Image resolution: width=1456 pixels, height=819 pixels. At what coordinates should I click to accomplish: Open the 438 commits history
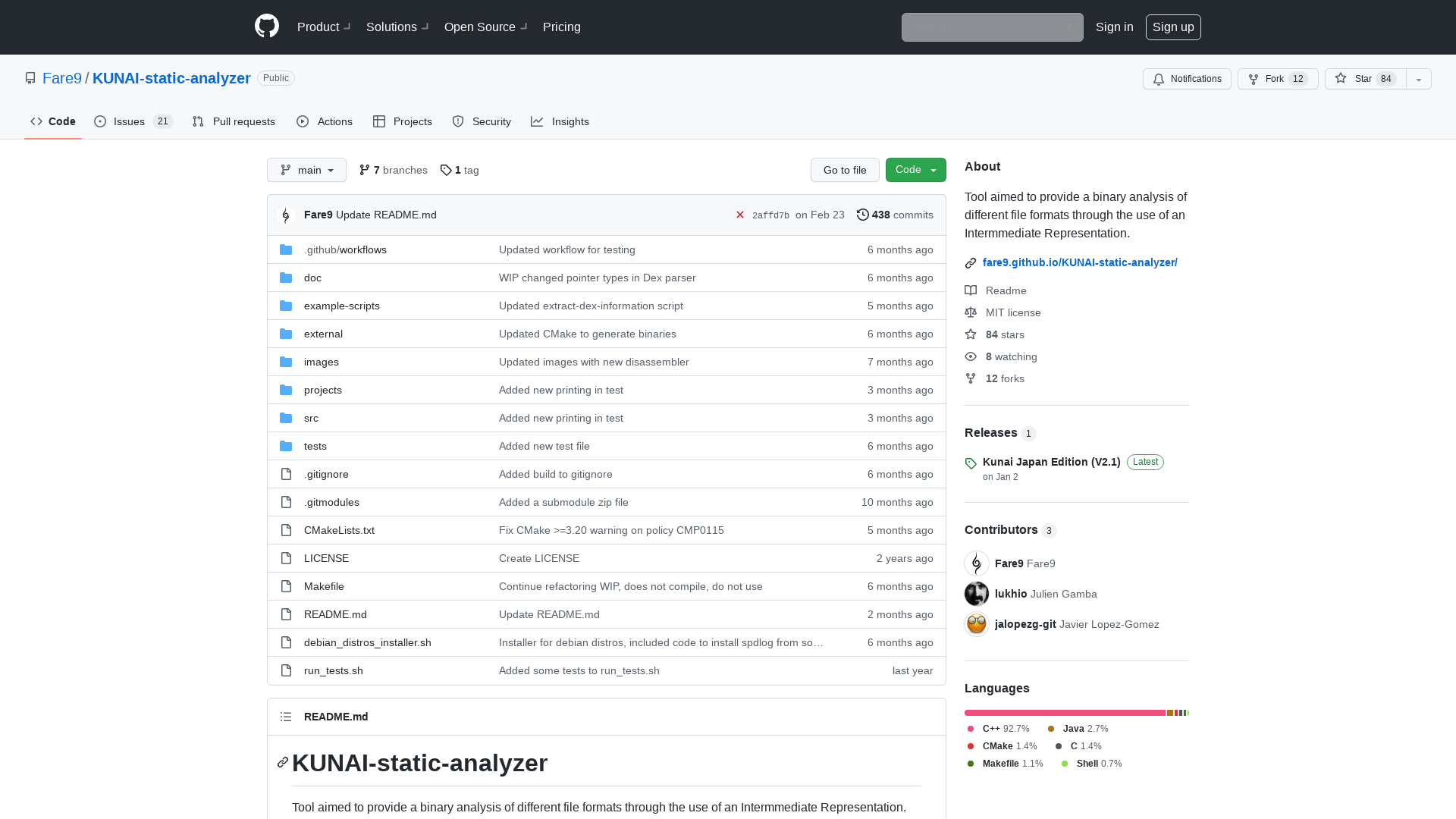(895, 215)
